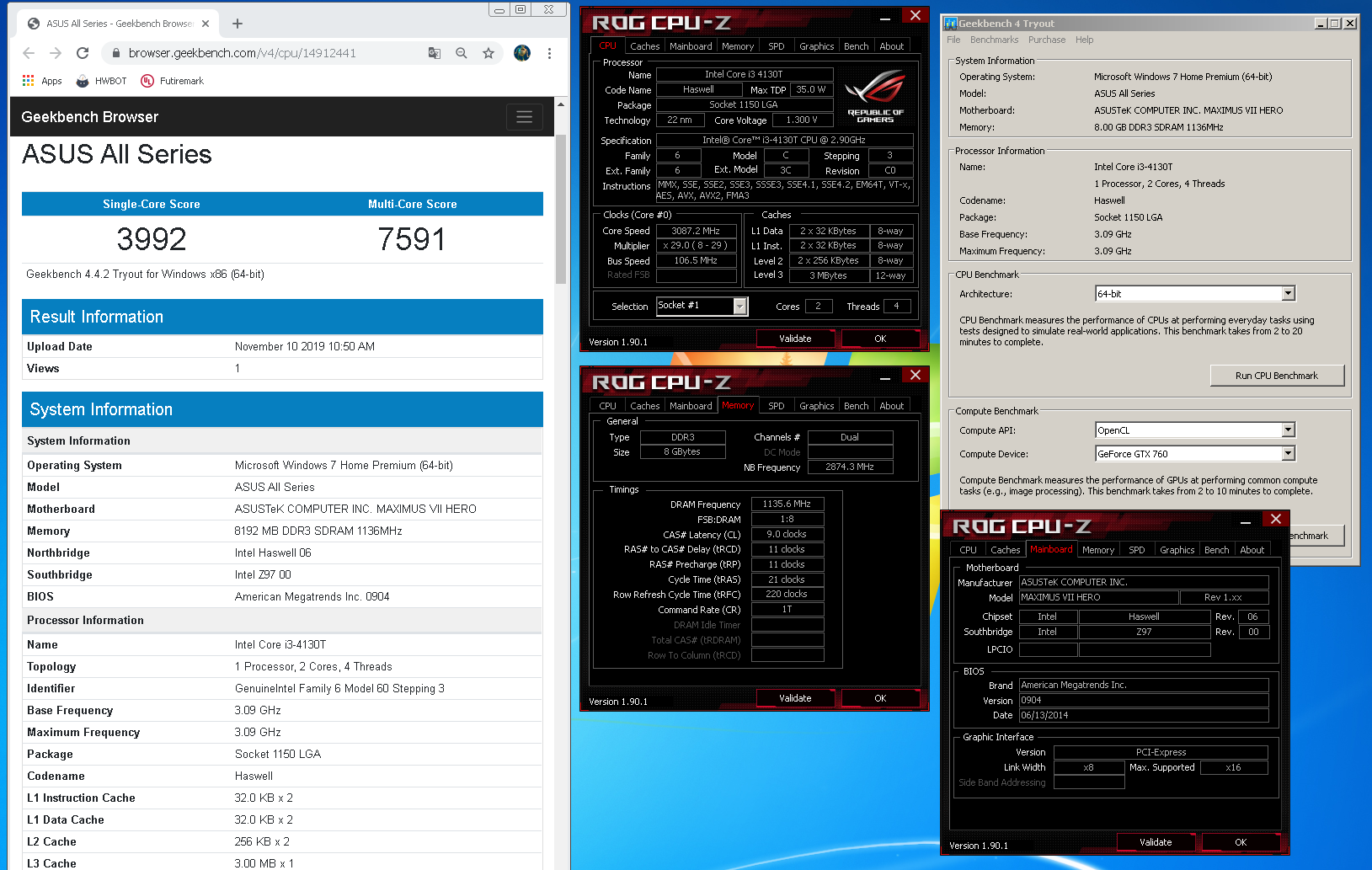
Task: Click Validate in top CPU-Z window
Action: (x=795, y=339)
